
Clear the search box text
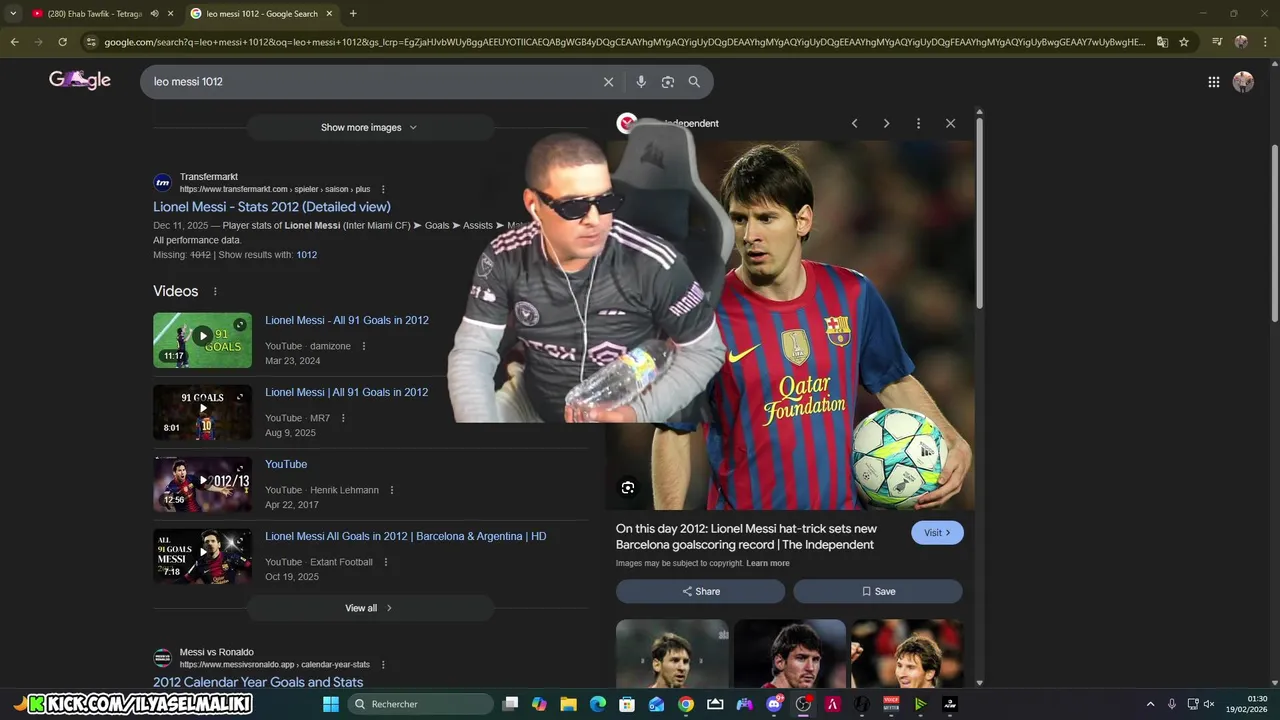608,82
